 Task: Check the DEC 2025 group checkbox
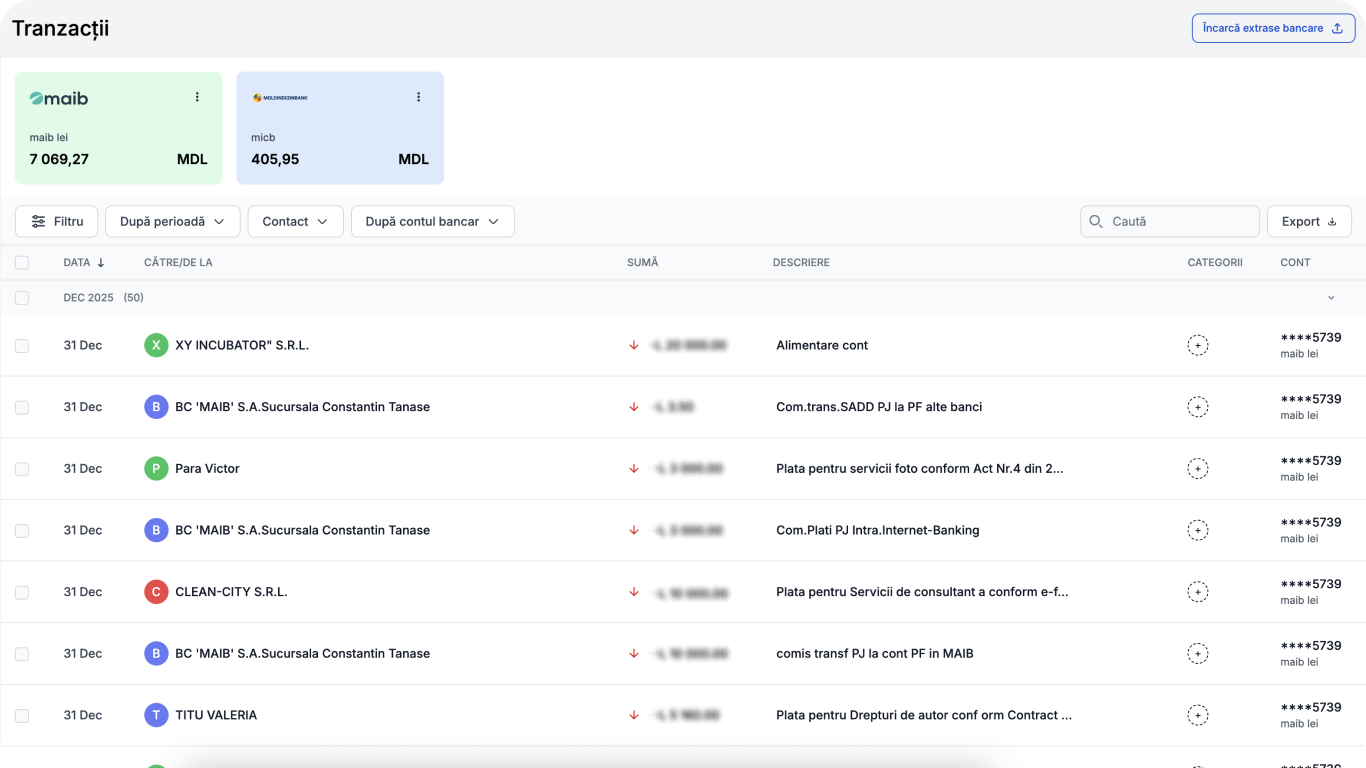pos(22,298)
